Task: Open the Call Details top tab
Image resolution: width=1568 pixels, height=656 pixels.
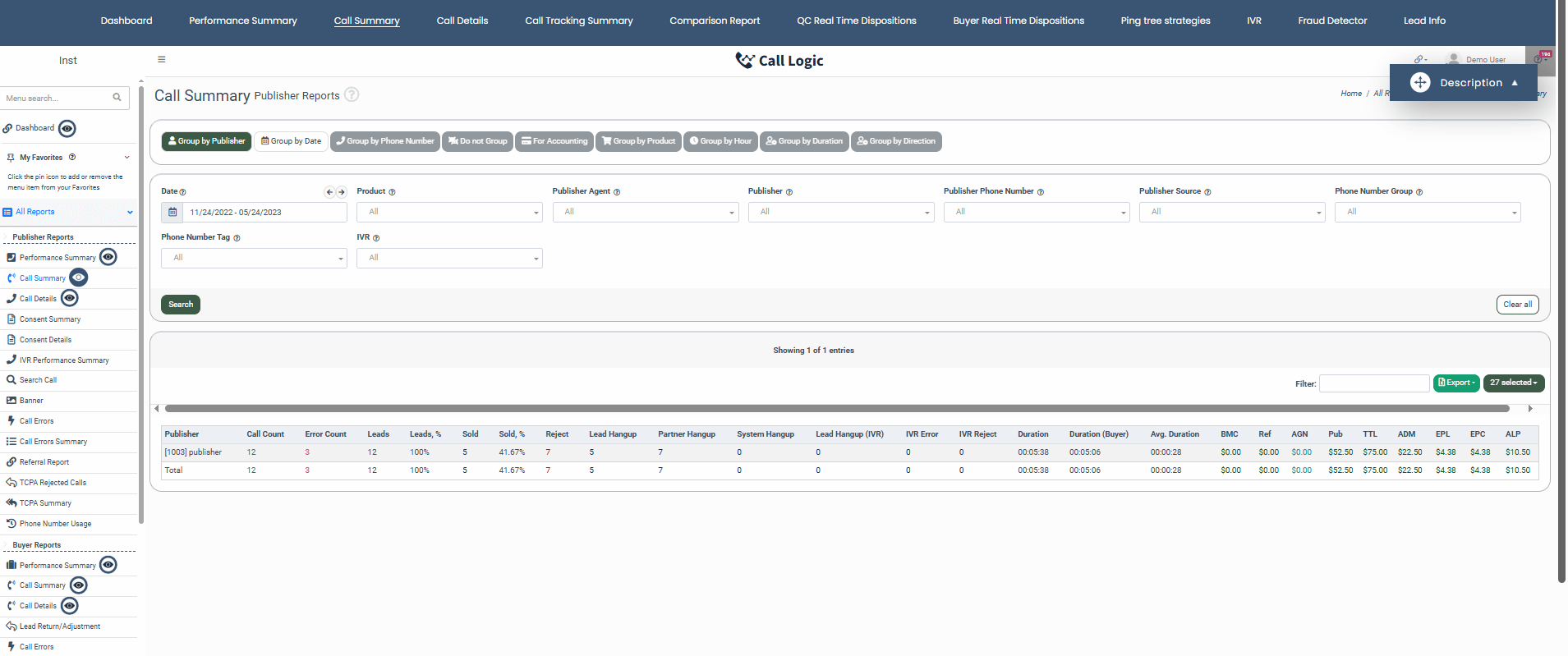Action: click(x=462, y=21)
